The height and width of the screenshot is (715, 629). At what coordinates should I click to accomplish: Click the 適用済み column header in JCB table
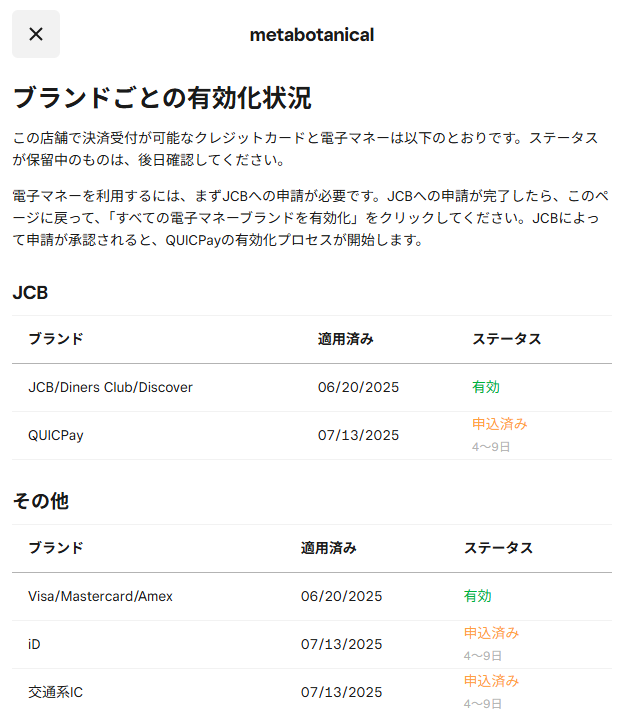point(346,339)
